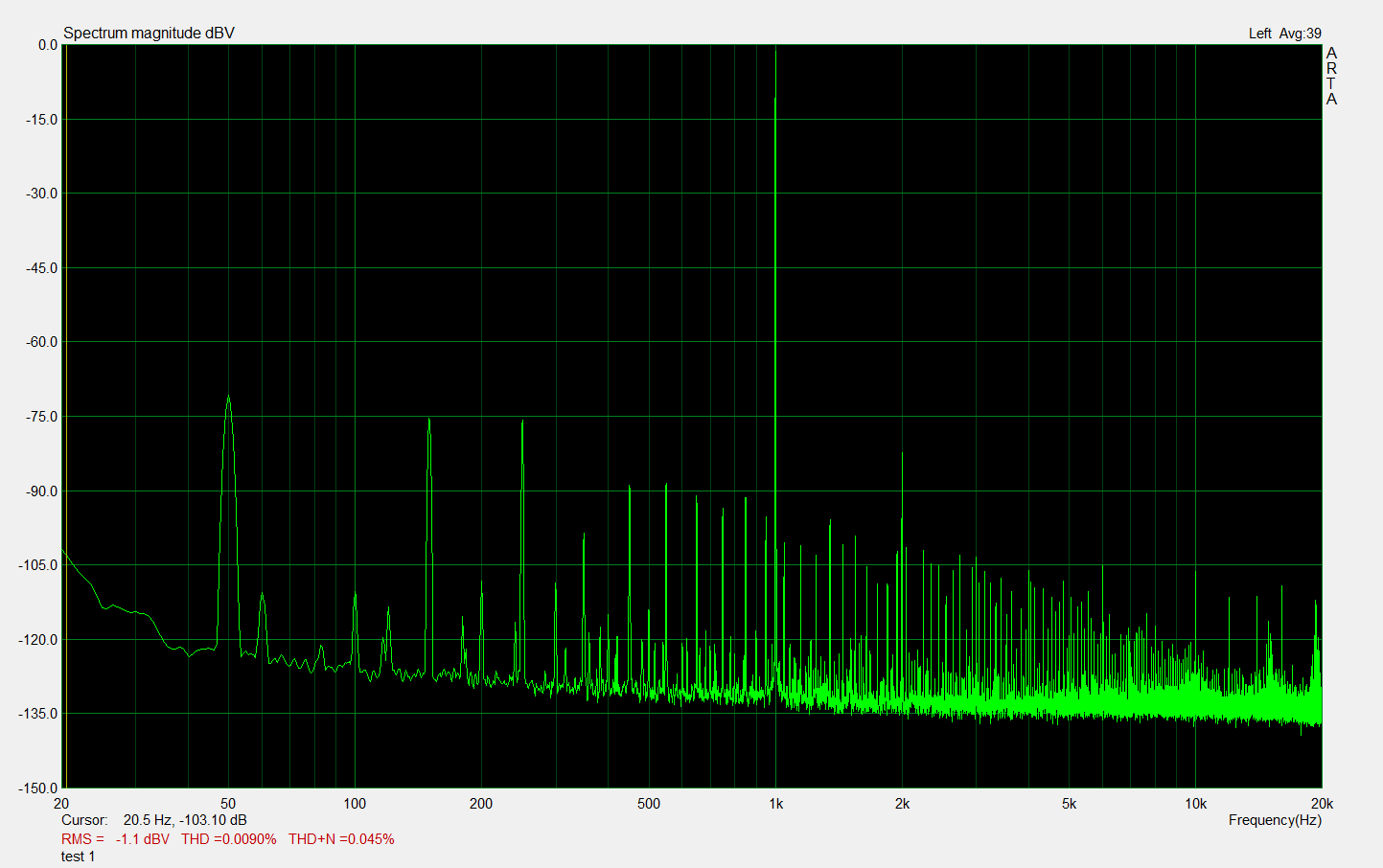This screenshot has width=1383, height=868.
Task: Click the 20 Hz frequency axis label
Action: point(62,804)
